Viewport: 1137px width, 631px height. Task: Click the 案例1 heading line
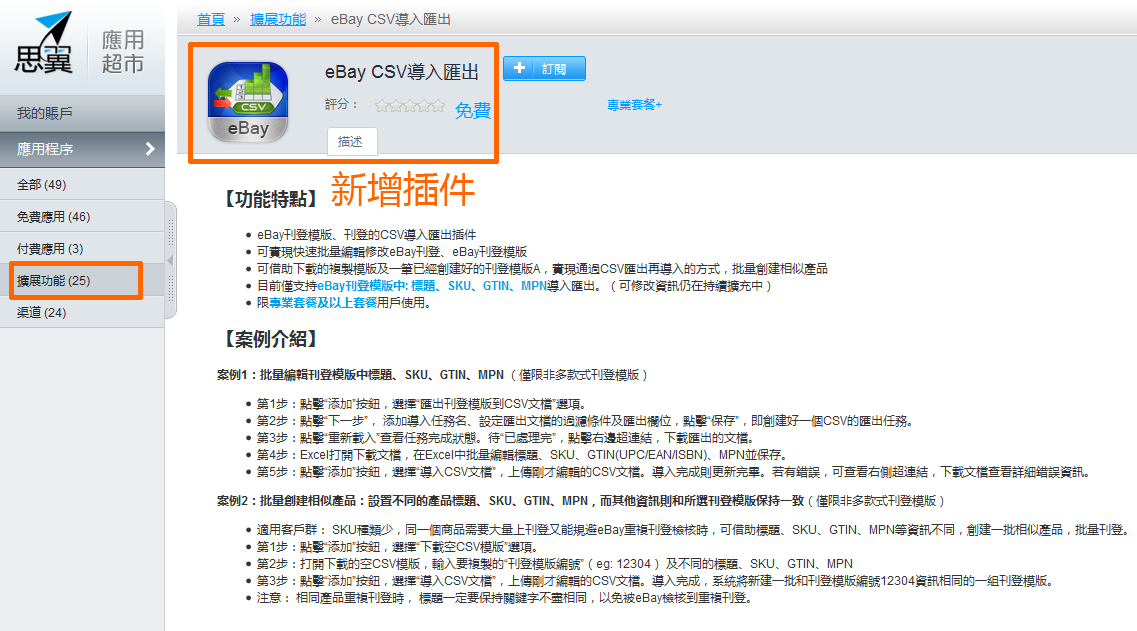pos(432,375)
